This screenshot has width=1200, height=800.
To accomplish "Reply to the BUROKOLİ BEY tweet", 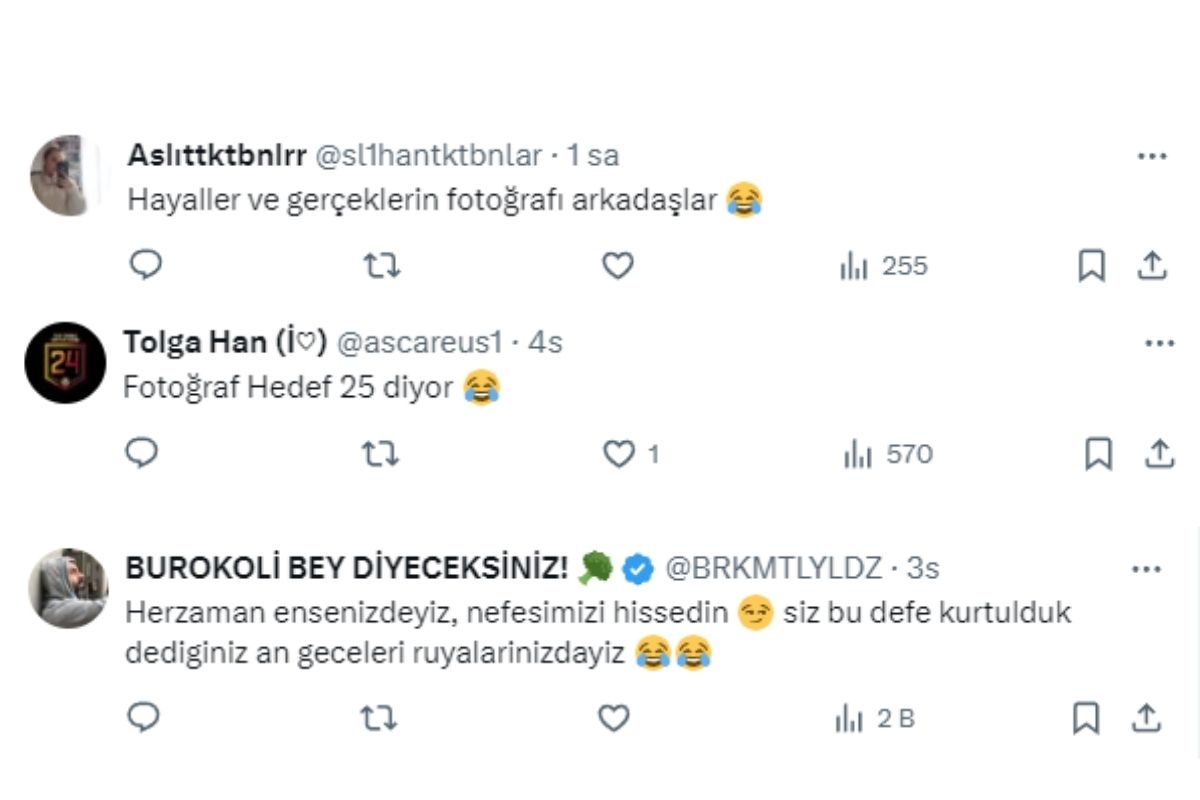I will [146, 718].
